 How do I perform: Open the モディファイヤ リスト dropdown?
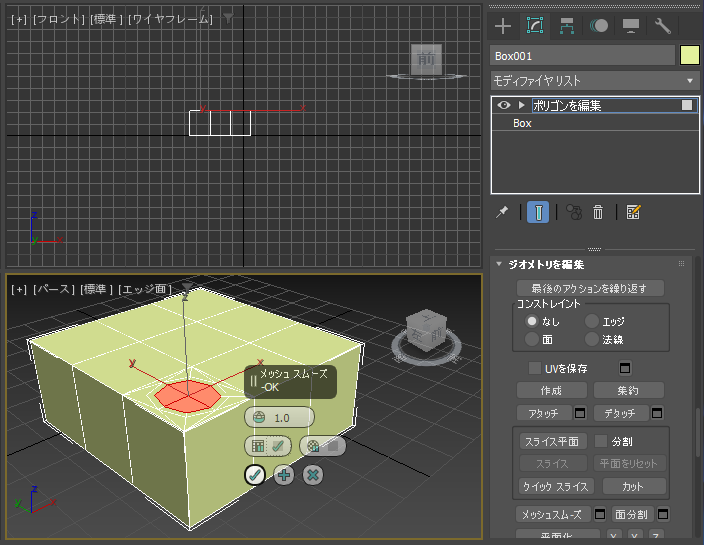point(595,81)
